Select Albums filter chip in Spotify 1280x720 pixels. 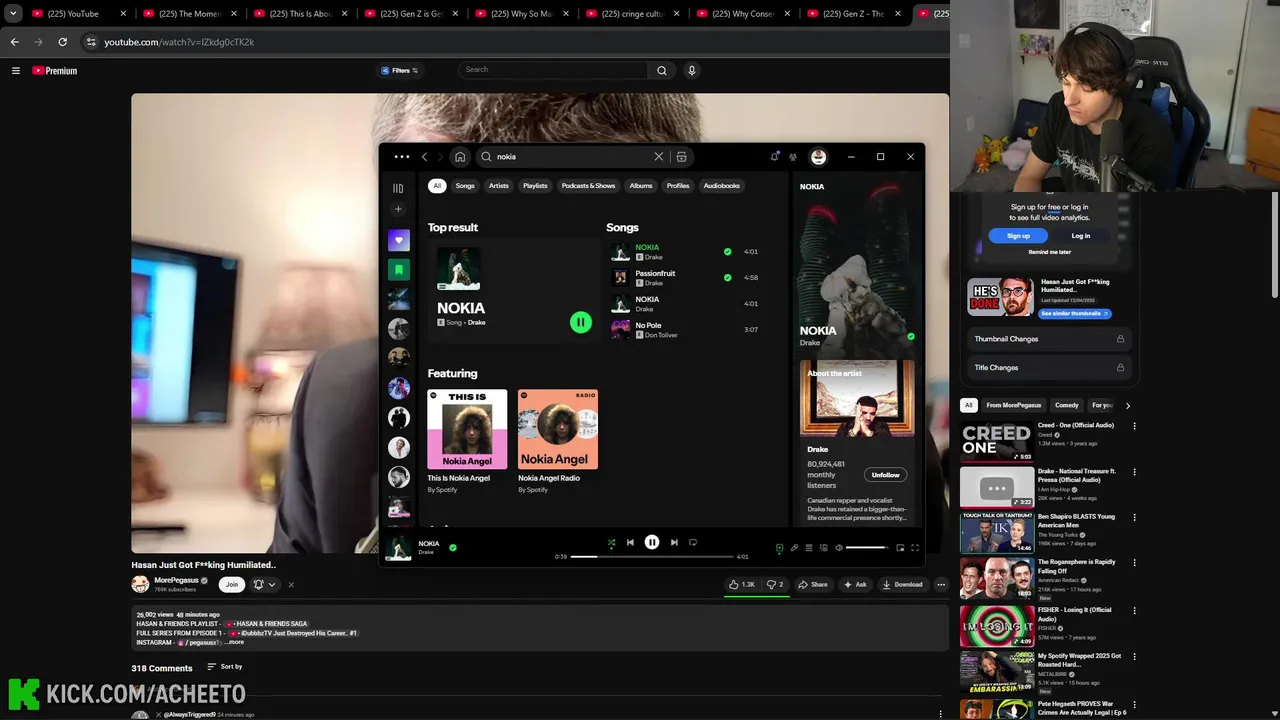tap(641, 186)
